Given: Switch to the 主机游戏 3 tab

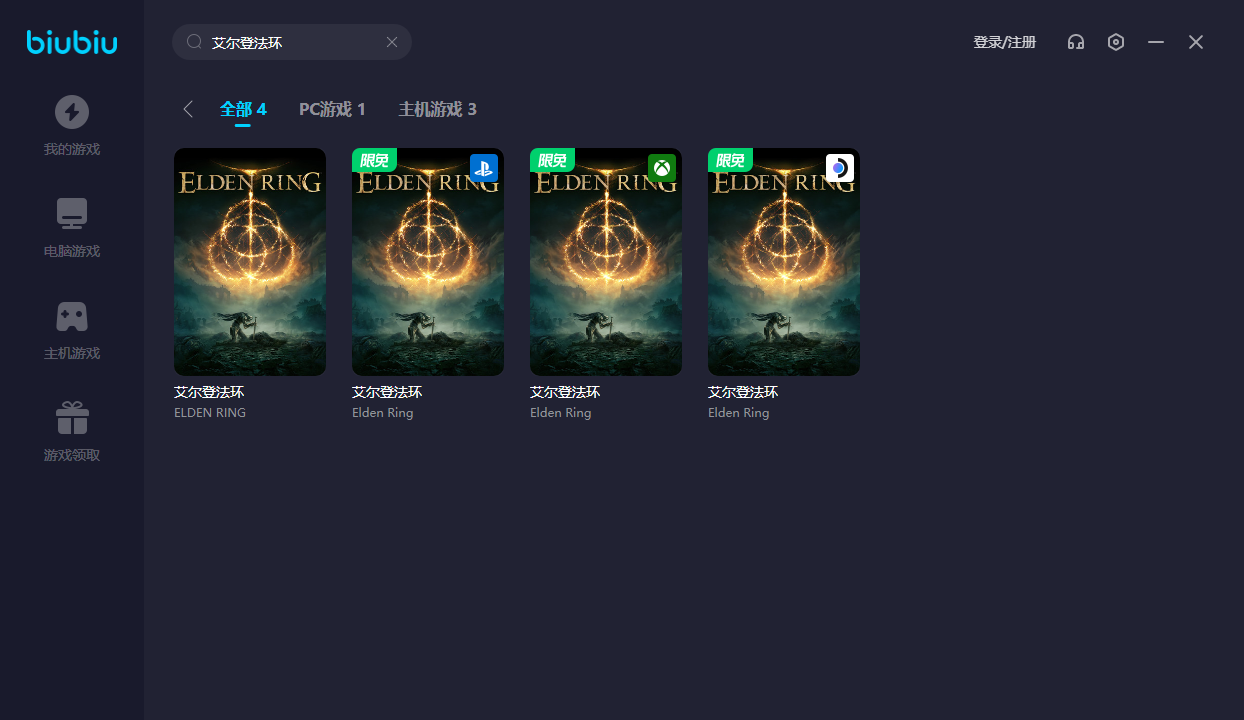Looking at the screenshot, I should (x=437, y=109).
